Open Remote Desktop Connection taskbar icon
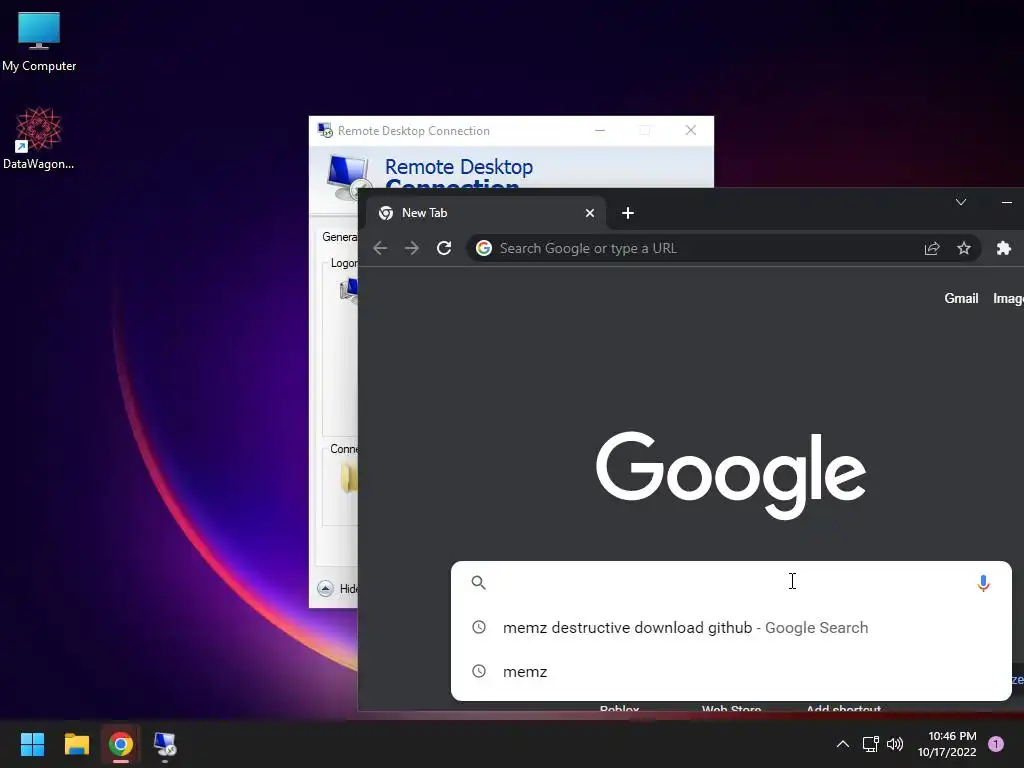Image resolution: width=1024 pixels, height=768 pixels. pyautogui.click(x=165, y=744)
